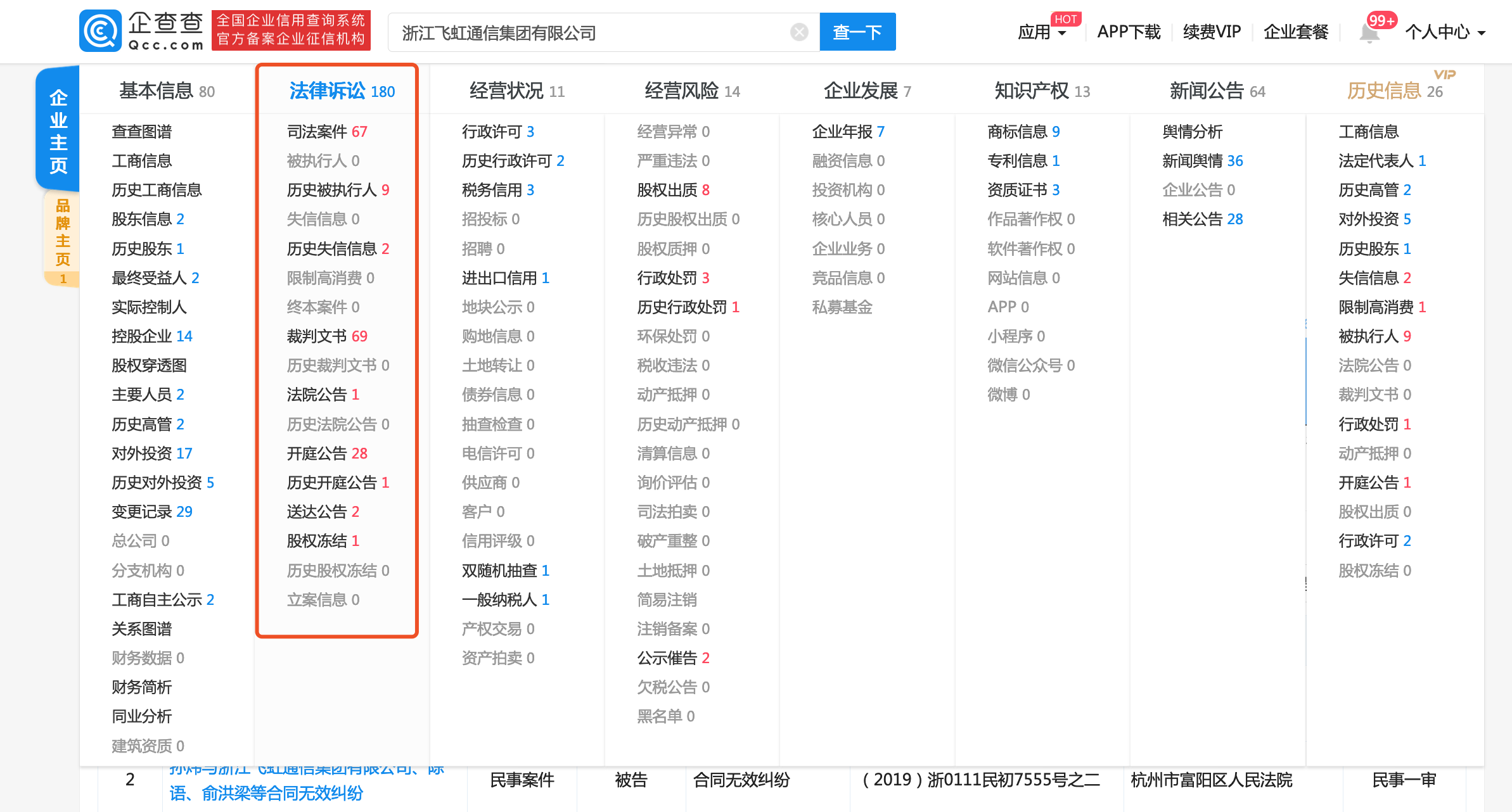Open 股东信息 2

pyautogui.click(x=148, y=219)
